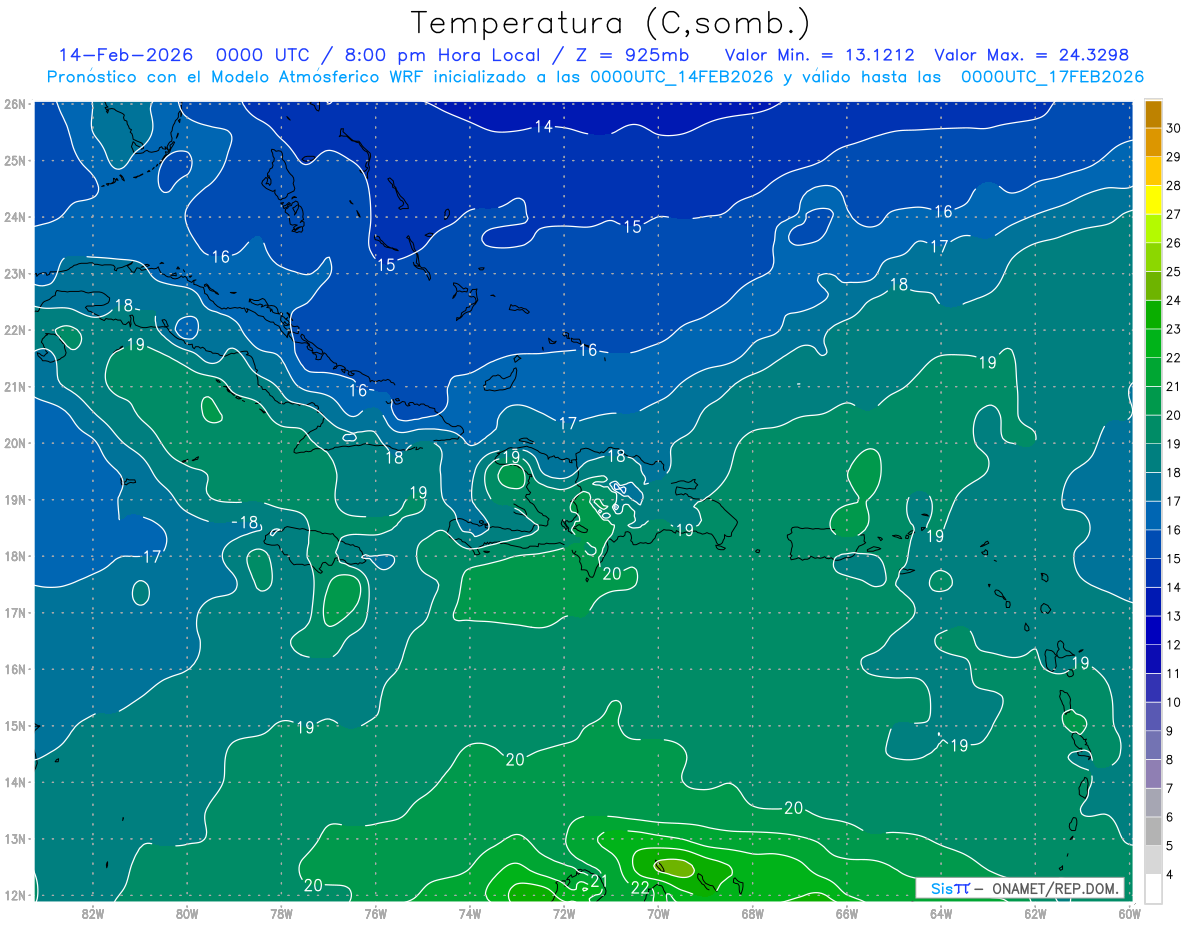Click the '0000UTC_17FEB2026' validity timestamp
1200x927 pixels.
coord(1052,77)
